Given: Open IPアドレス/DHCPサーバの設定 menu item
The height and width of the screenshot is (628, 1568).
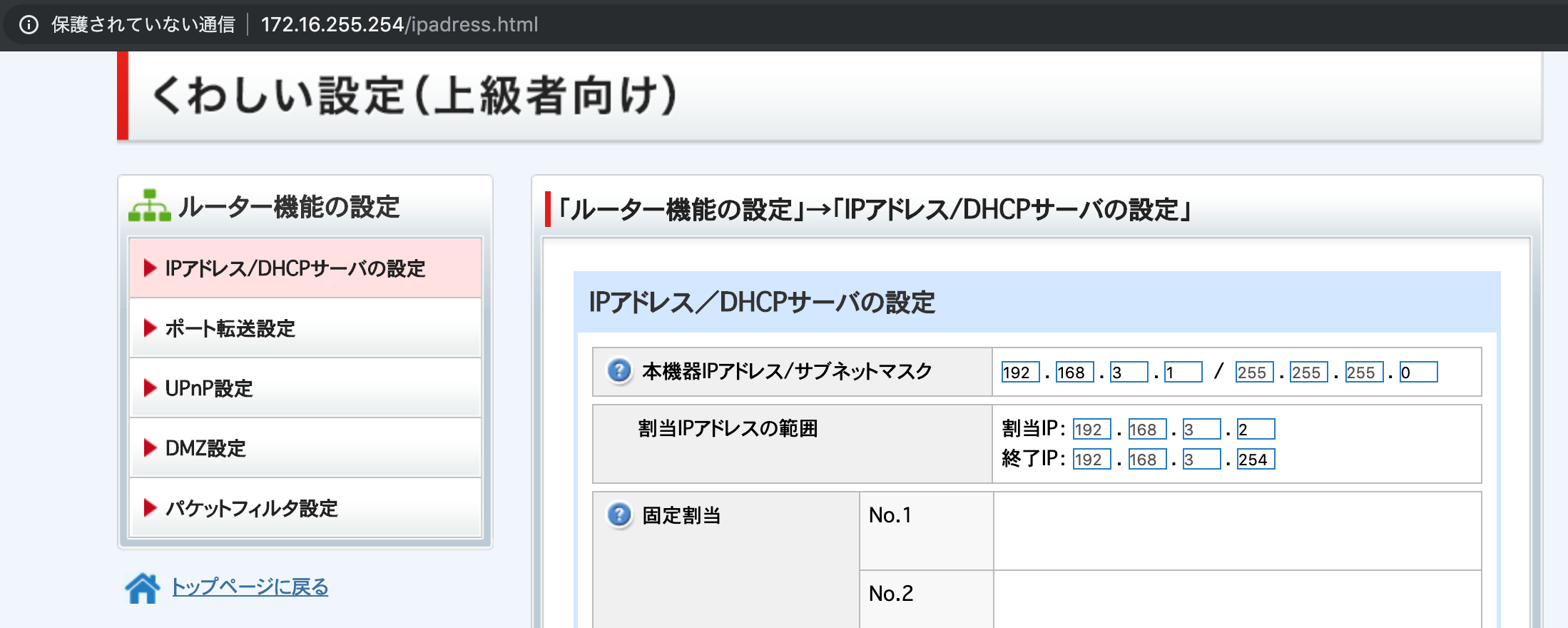Looking at the screenshot, I should point(305,268).
